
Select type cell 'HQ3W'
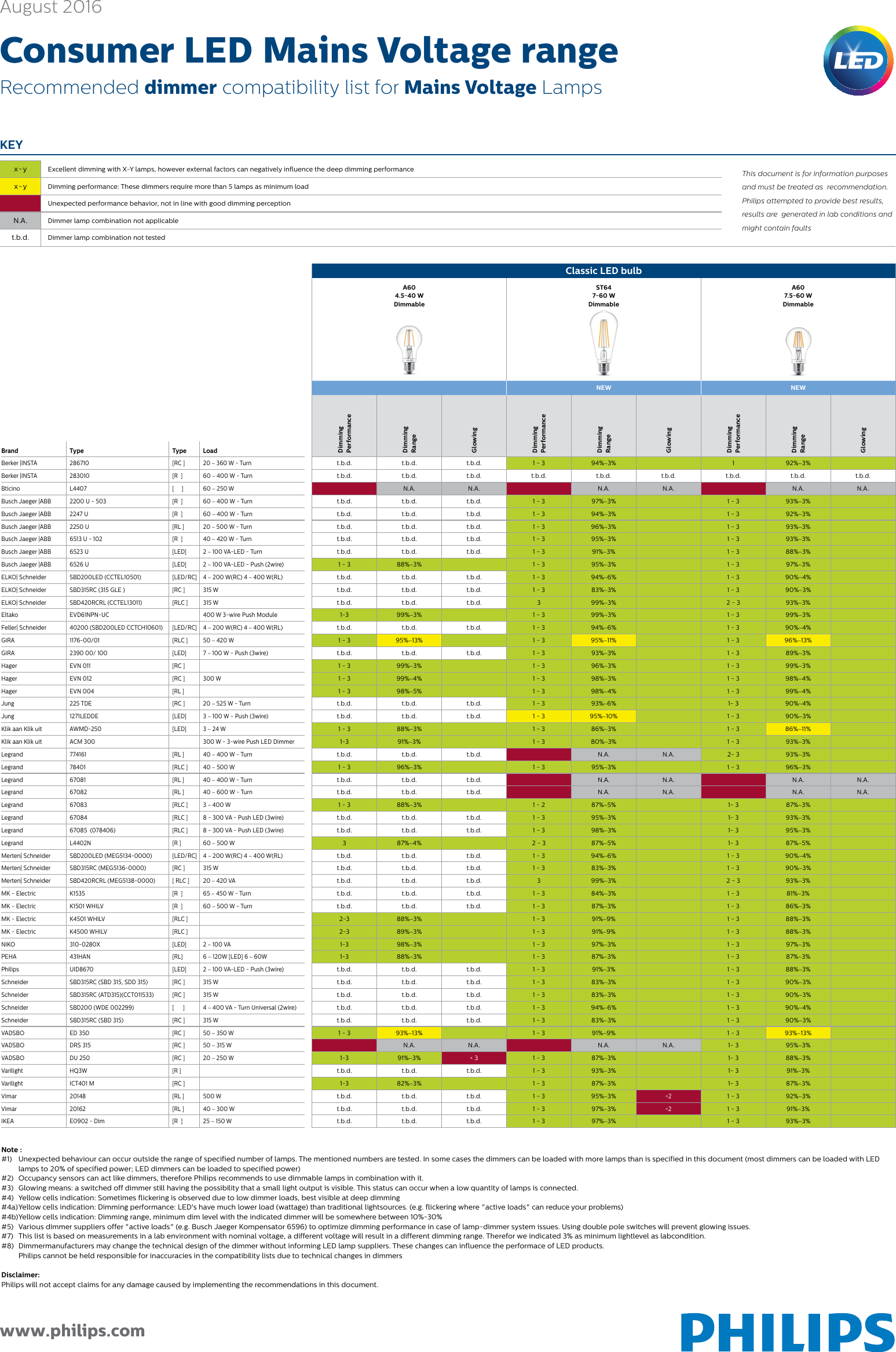tap(78, 1070)
